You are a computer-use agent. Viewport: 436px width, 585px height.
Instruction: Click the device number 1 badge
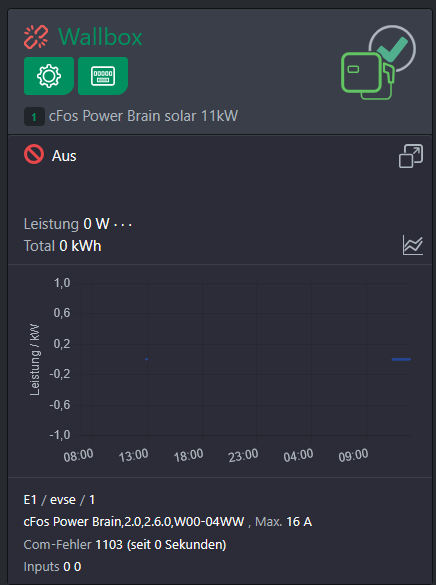(x=34, y=117)
